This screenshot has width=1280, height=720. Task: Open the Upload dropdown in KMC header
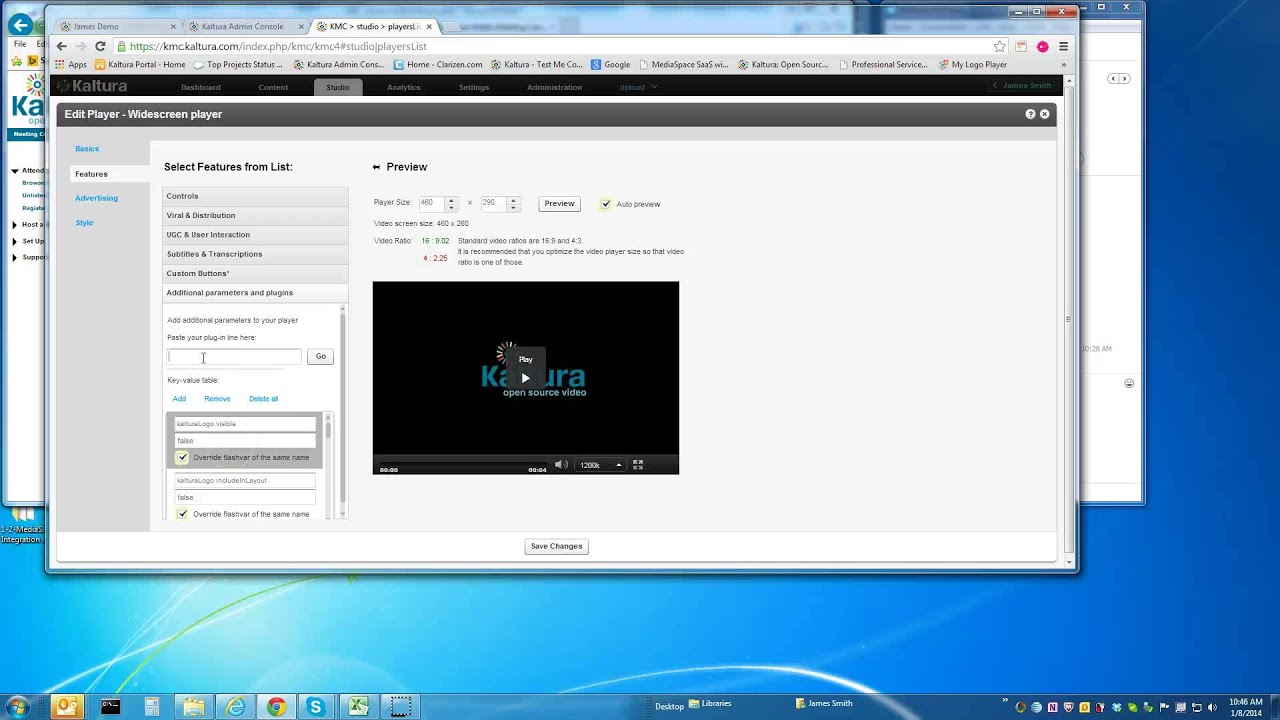tap(638, 87)
